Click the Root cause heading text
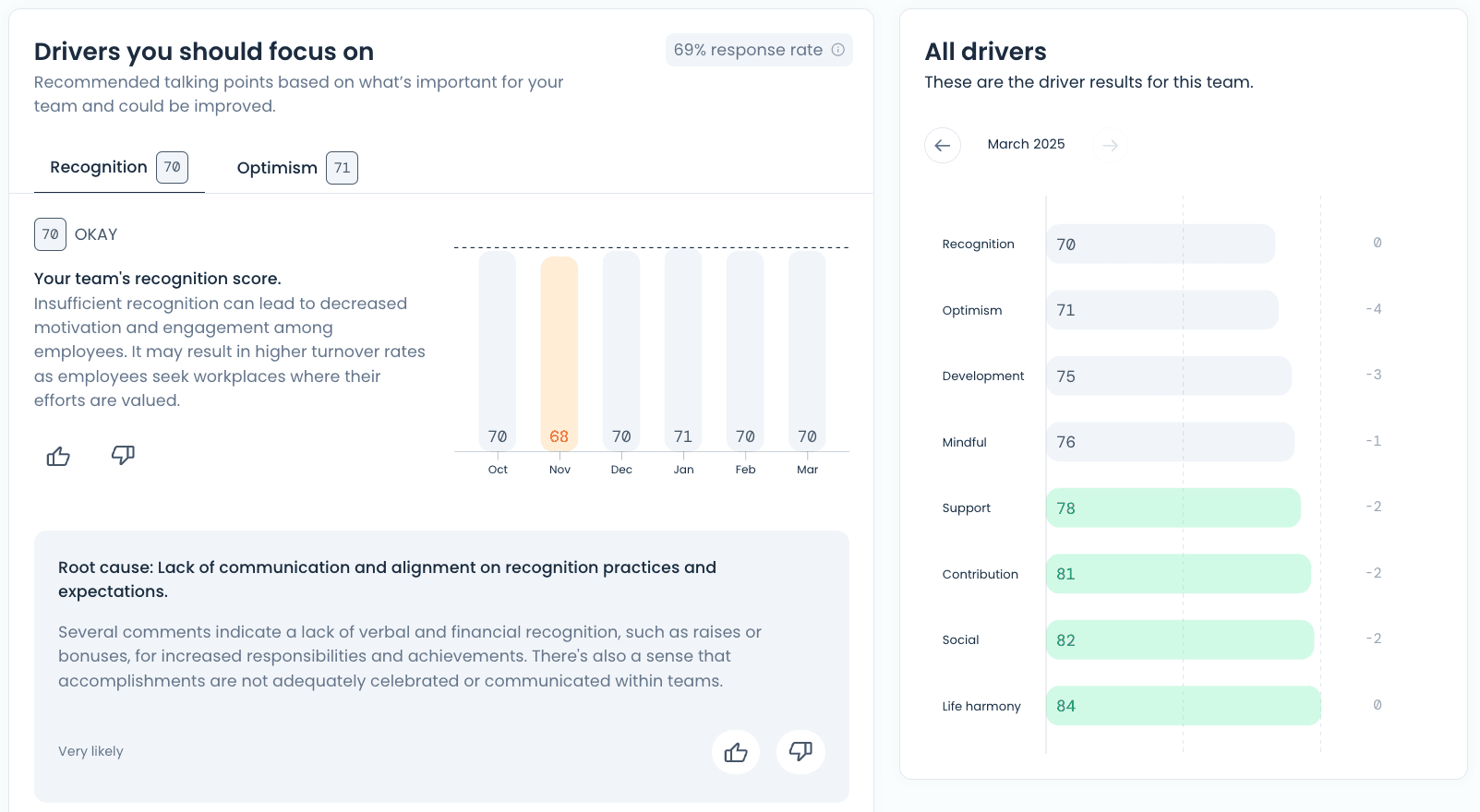The width and height of the screenshot is (1480, 812). click(x=387, y=579)
